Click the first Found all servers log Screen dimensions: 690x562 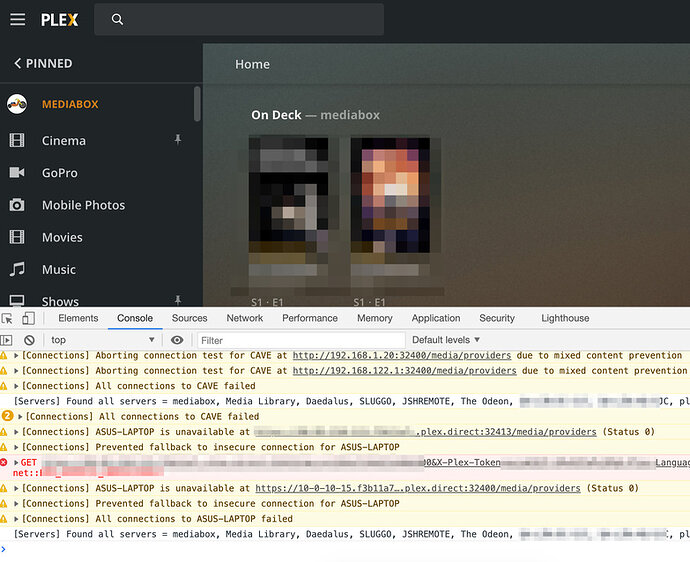click(345, 401)
